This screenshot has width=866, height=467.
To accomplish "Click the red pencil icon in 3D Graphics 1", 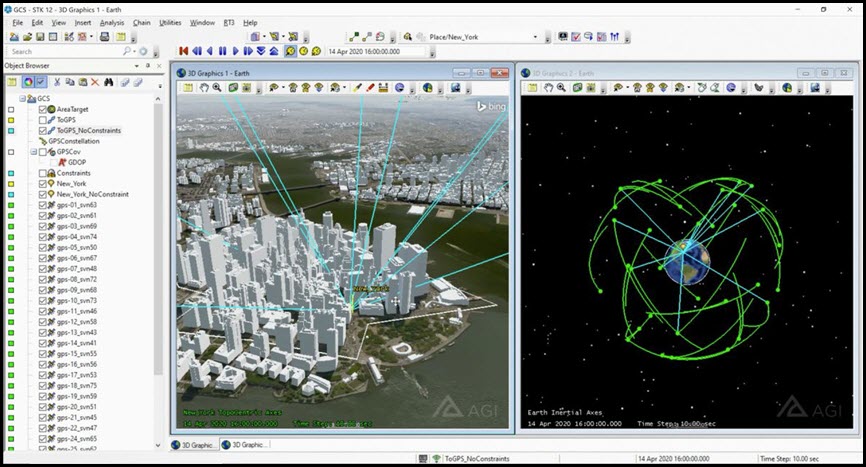I will (x=370, y=88).
